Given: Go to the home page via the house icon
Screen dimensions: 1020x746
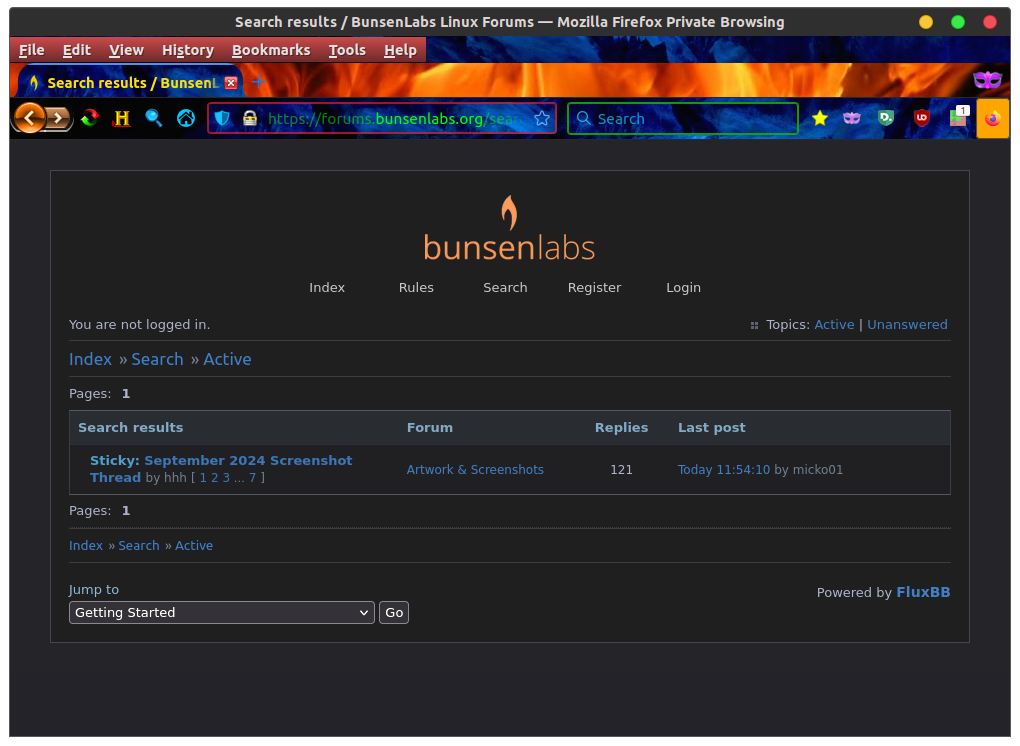Looking at the screenshot, I should pos(186,118).
